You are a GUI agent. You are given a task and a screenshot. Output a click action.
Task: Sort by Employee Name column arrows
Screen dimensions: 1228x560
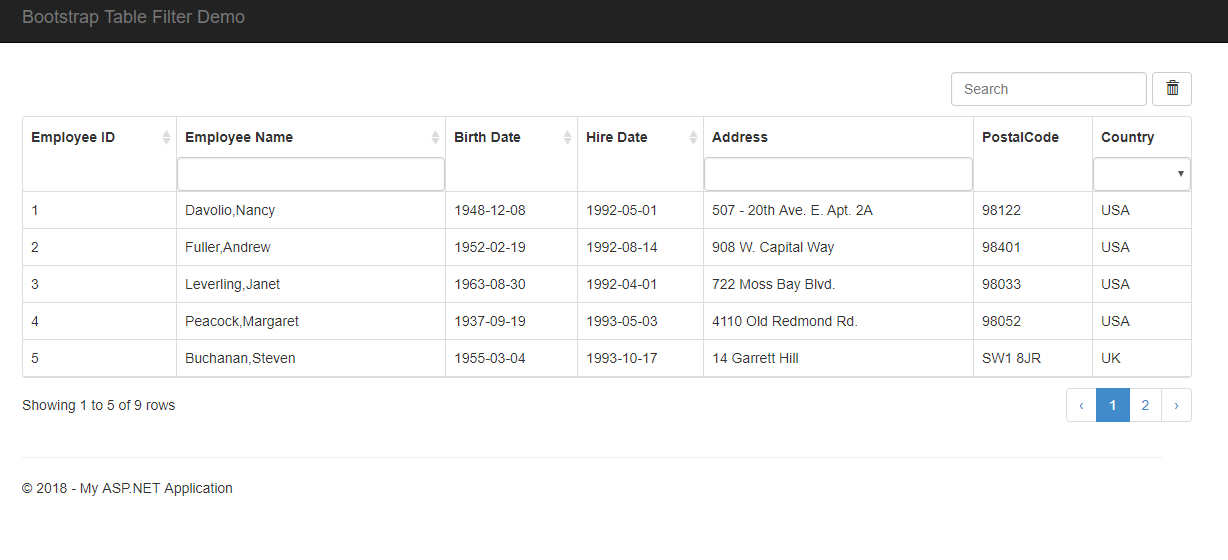pyautogui.click(x=435, y=138)
